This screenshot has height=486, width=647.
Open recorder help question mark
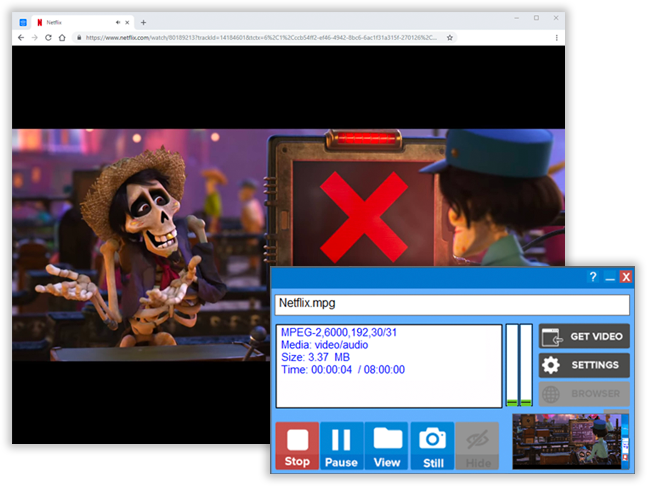click(593, 276)
